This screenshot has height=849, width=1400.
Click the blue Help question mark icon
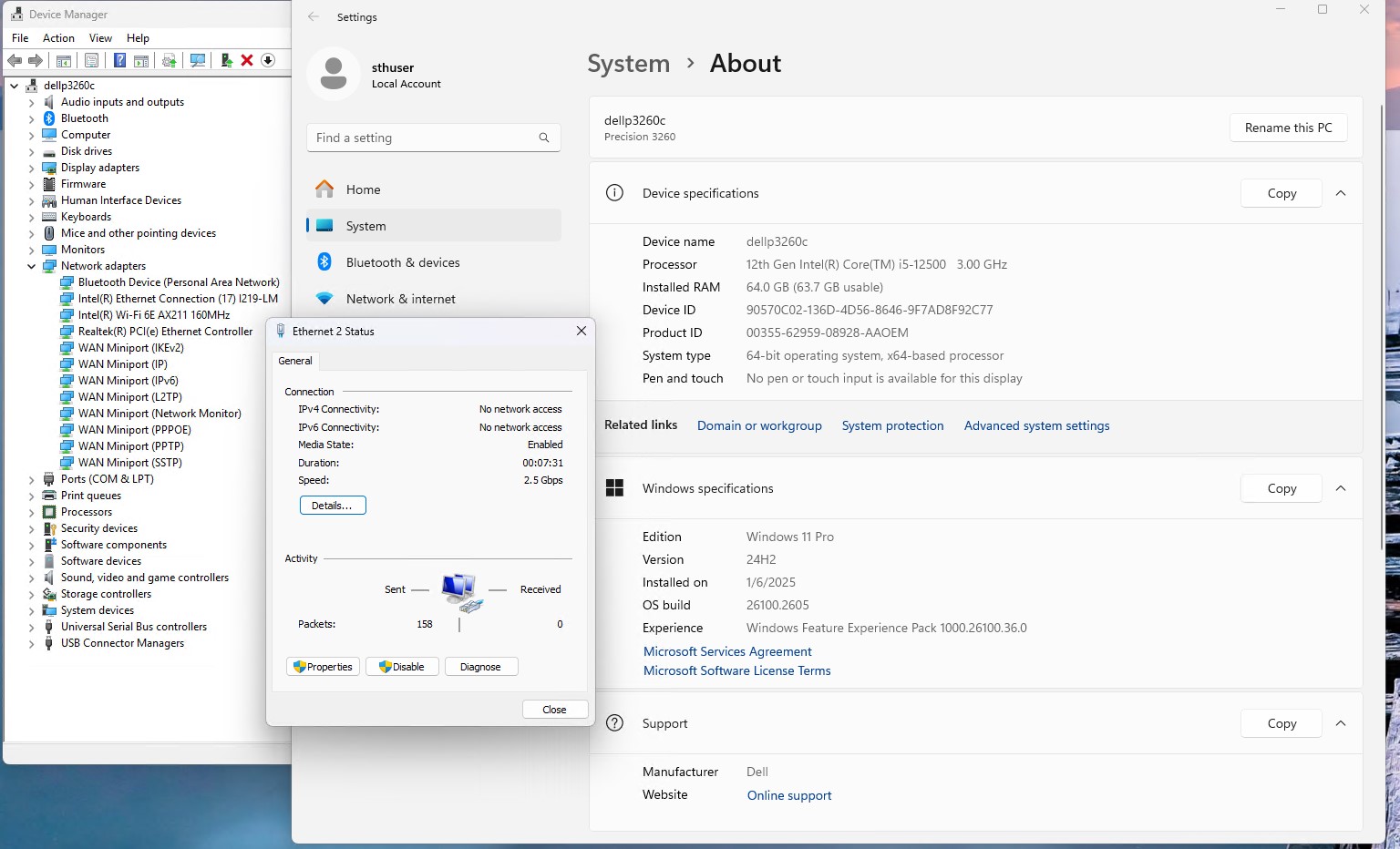tap(119, 60)
